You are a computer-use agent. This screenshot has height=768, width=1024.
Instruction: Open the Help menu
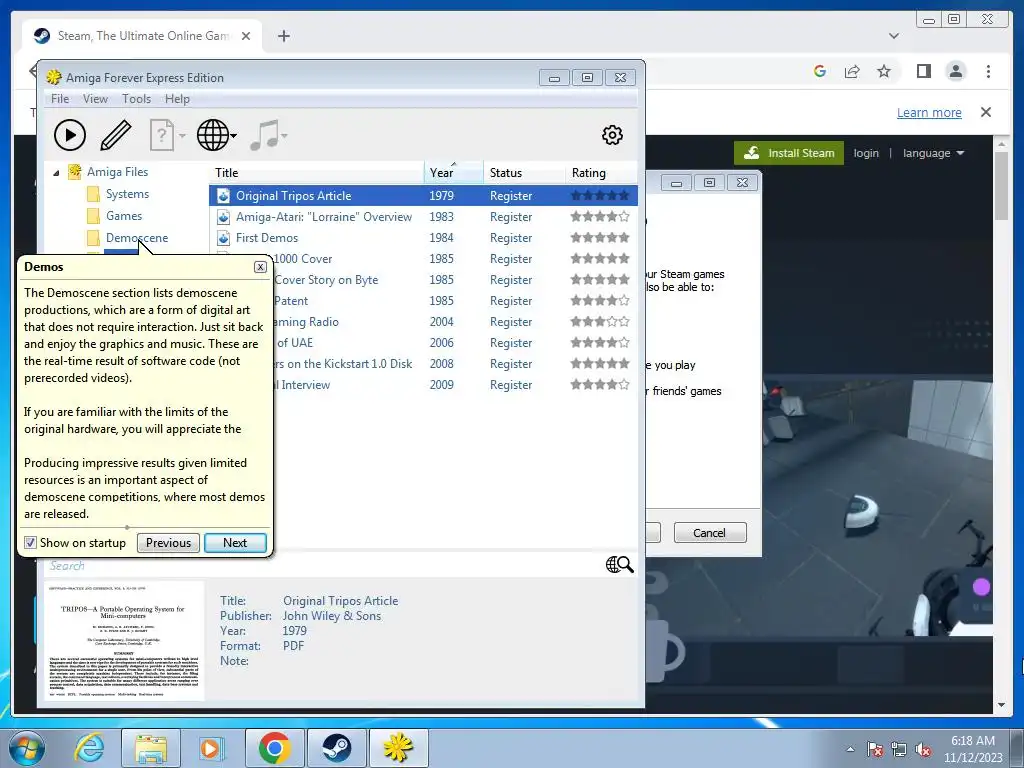click(177, 99)
